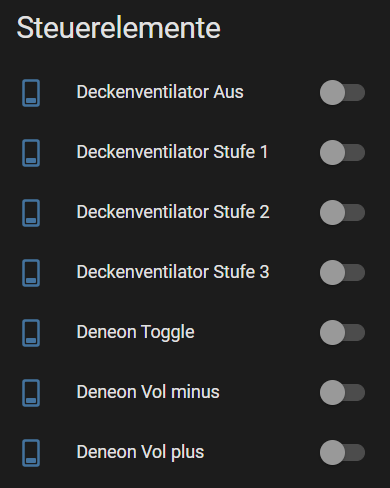Click the remote icon beside Deckenventilator Stufe 3
390x488 pixels.
pos(31,273)
